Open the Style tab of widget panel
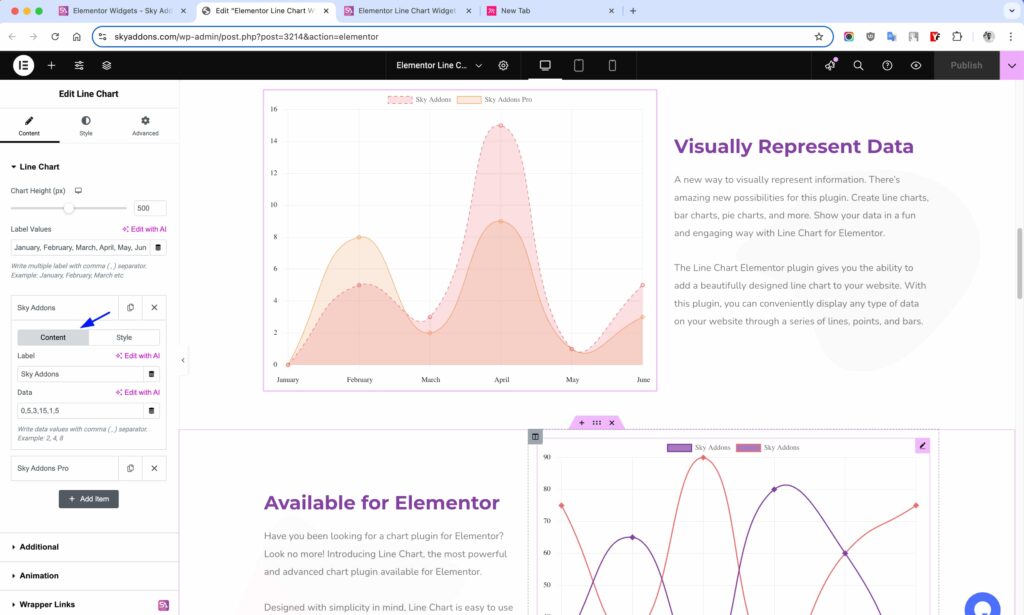Image resolution: width=1024 pixels, height=615 pixels. pyautogui.click(x=86, y=126)
